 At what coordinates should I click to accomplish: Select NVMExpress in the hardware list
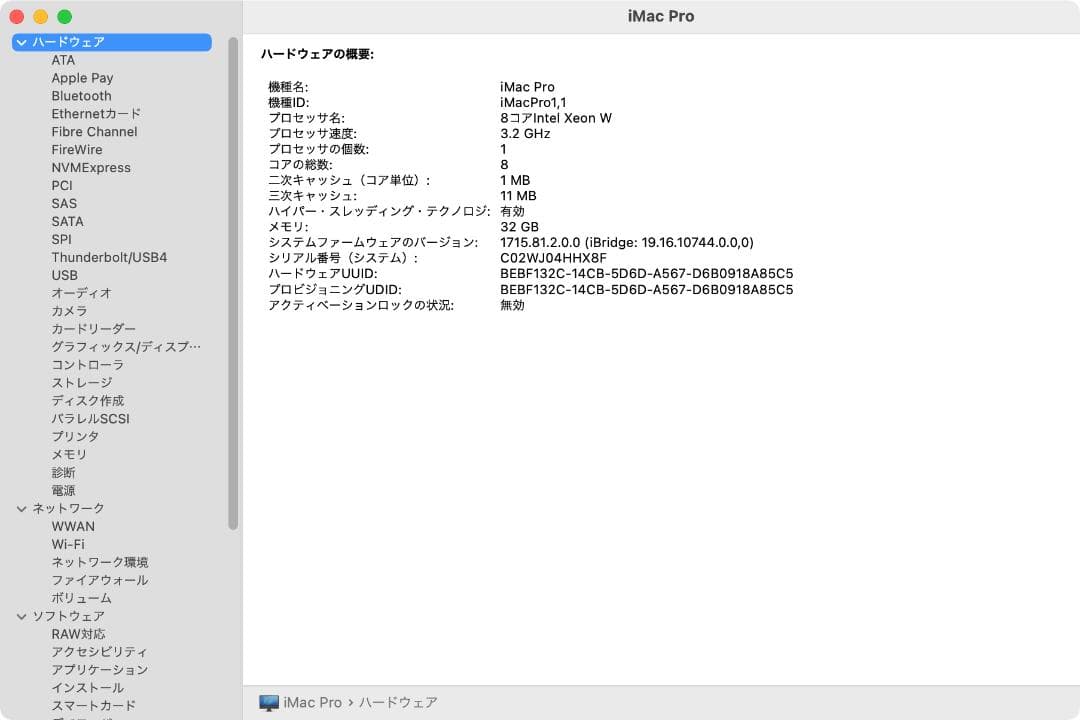tap(91, 167)
